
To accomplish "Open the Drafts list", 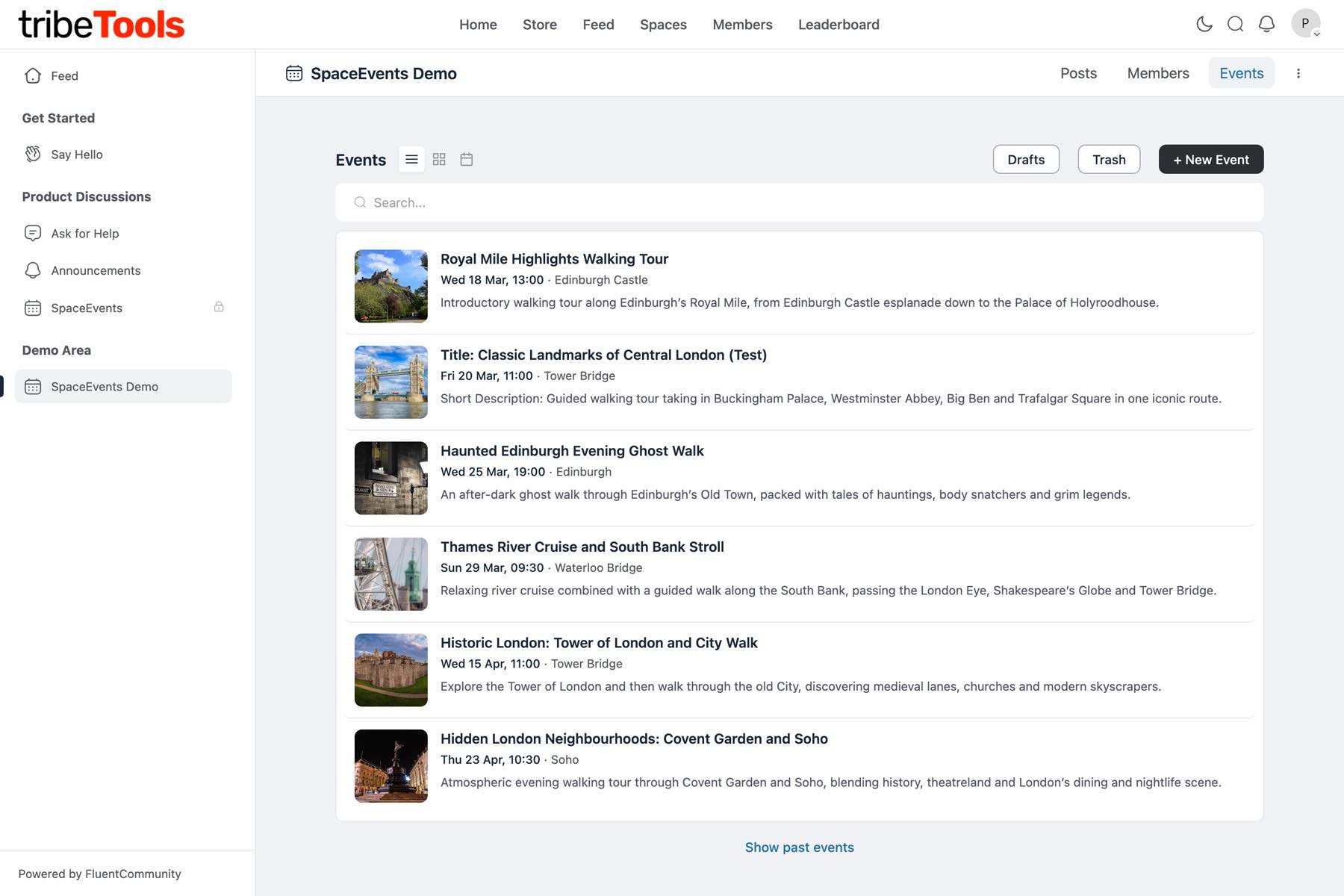I will point(1025,160).
